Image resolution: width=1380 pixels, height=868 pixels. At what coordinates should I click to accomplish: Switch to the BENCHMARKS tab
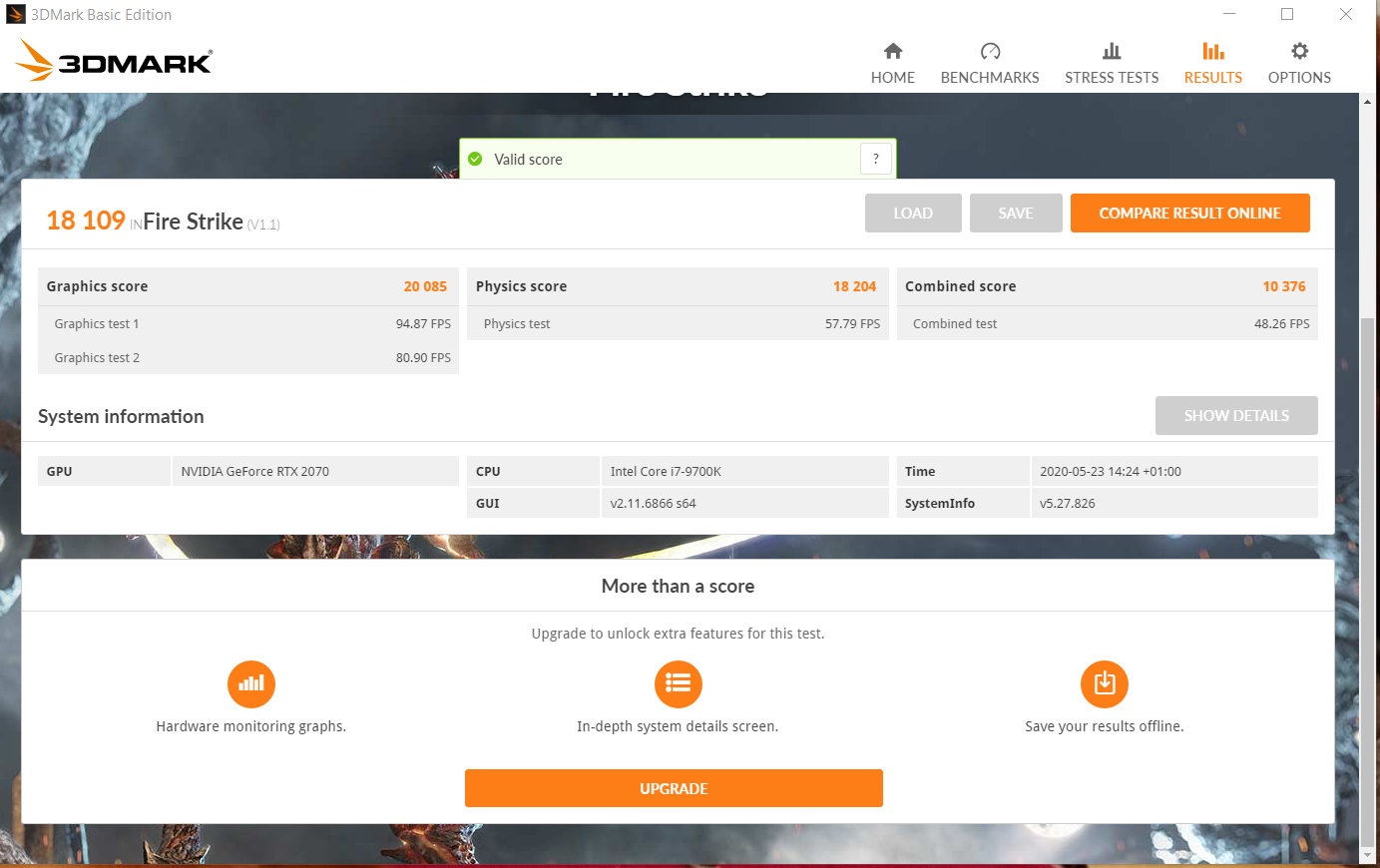pos(990,63)
